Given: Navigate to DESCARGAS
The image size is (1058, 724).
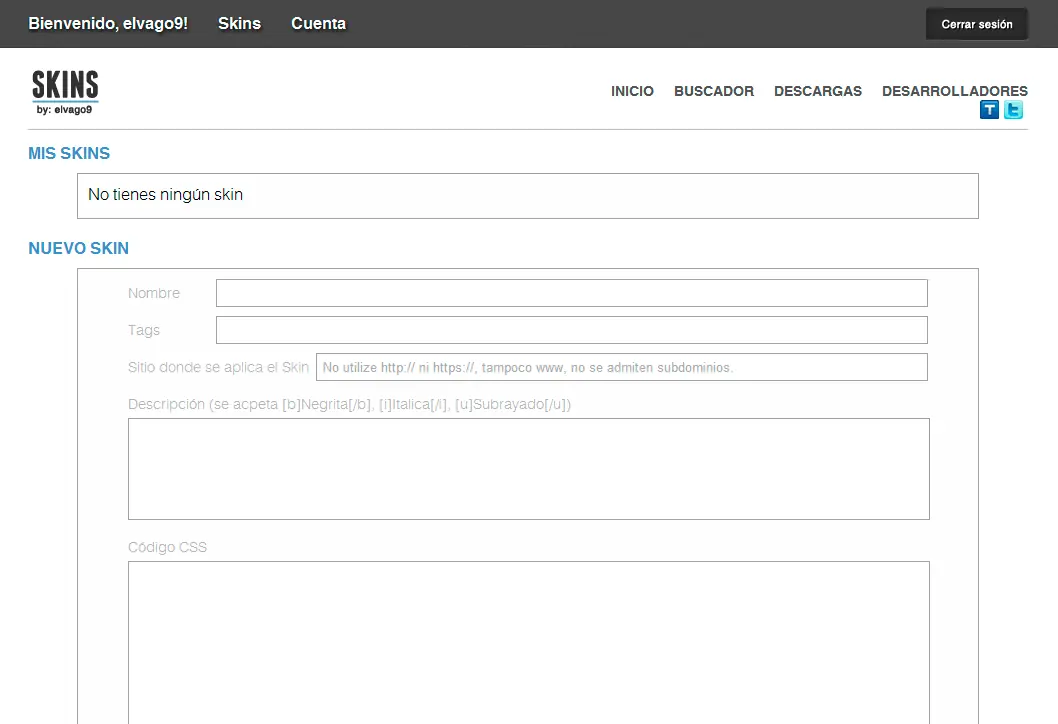Looking at the screenshot, I should click(817, 91).
